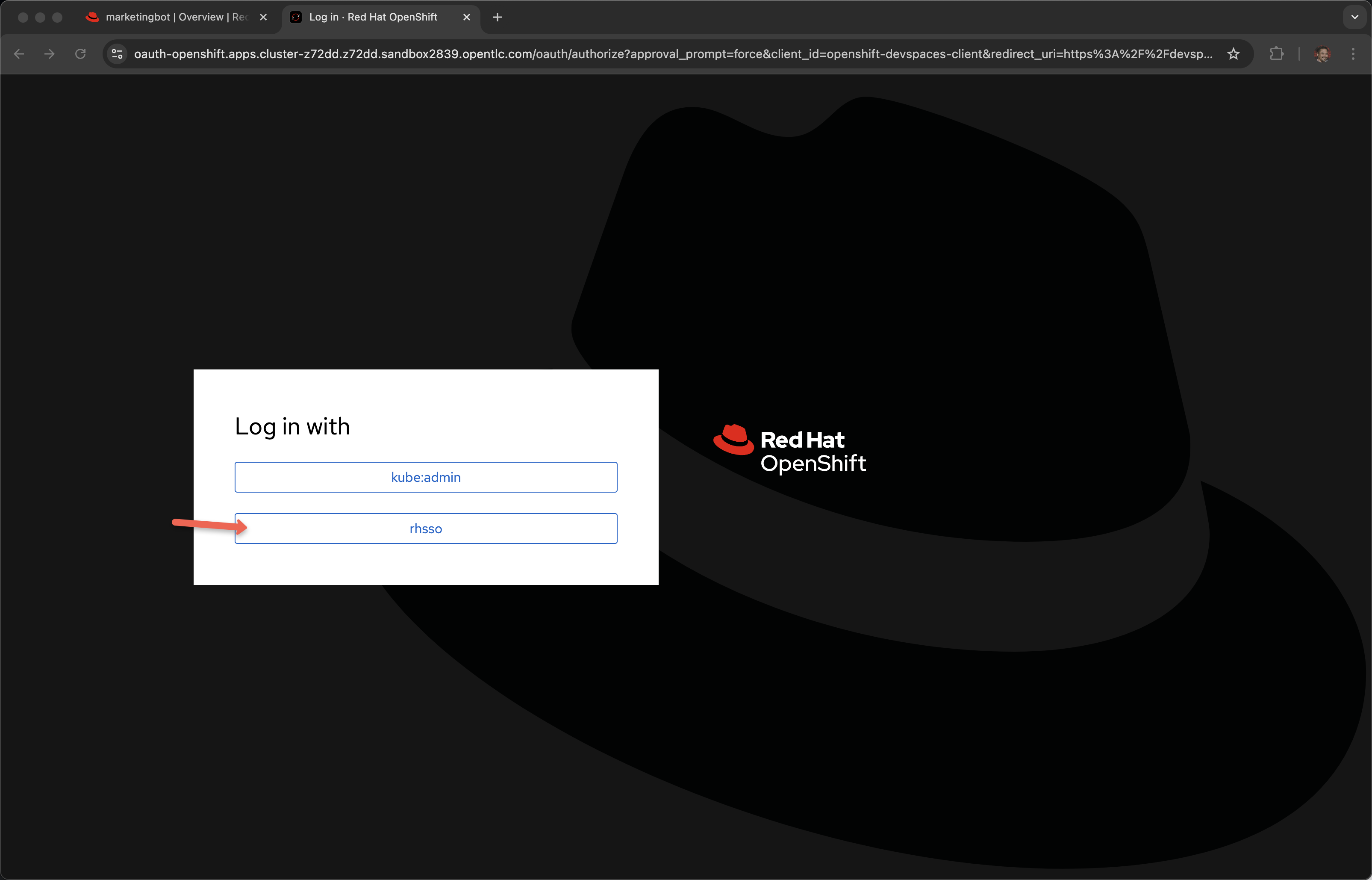The height and width of the screenshot is (880, 1372).
Task: Open a new tab with plus button
Action: pos(497,17)
